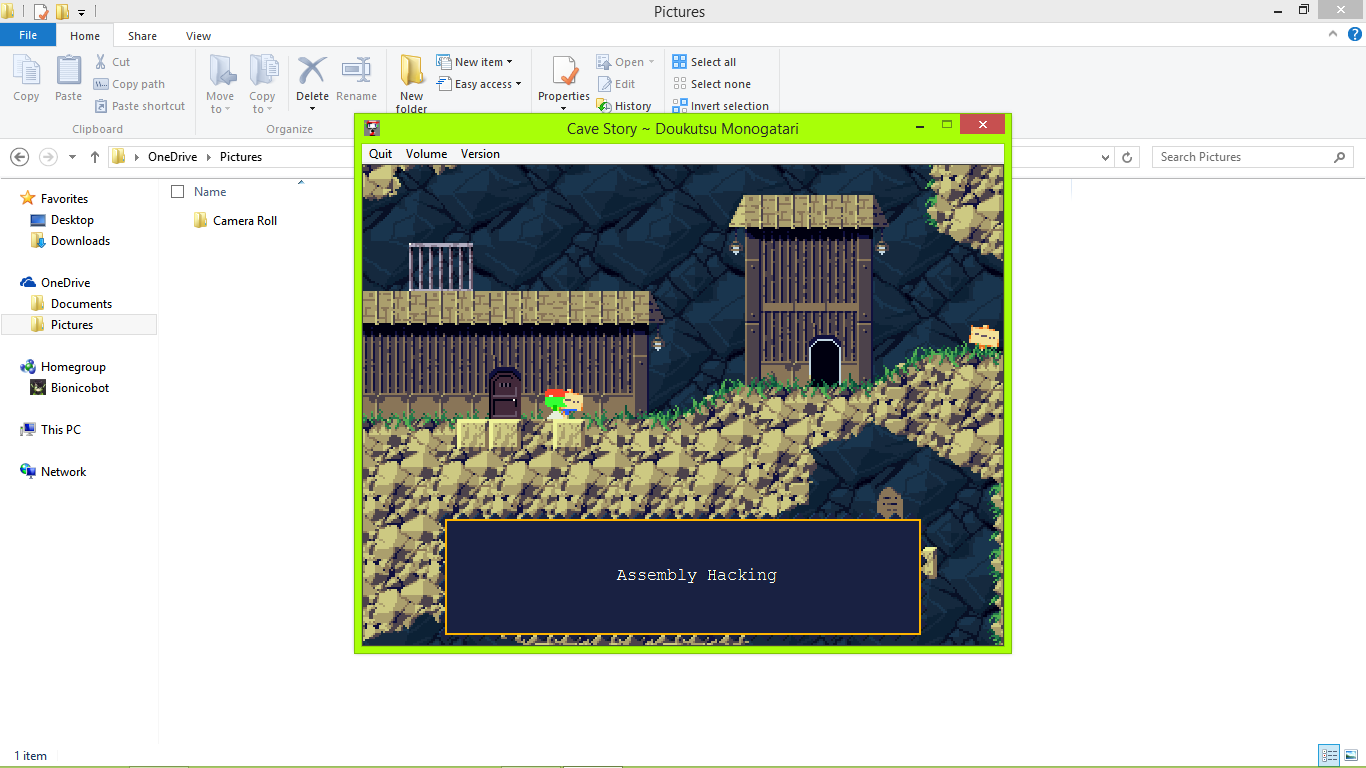Switch to details view layout
The width and height of the screenshot is (1366, 768).
pyautogui.click(x=1329, y=756)
